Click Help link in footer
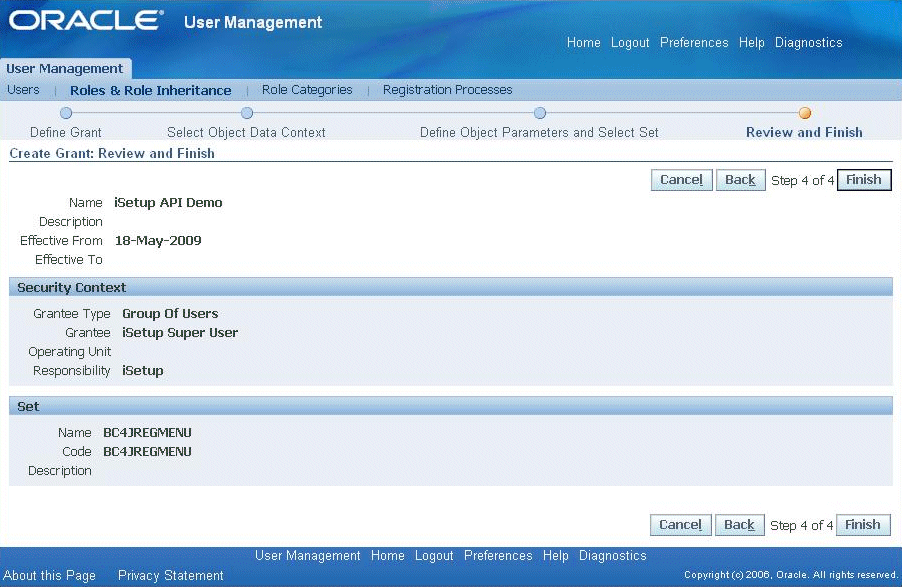 click(x=556, y=555)
